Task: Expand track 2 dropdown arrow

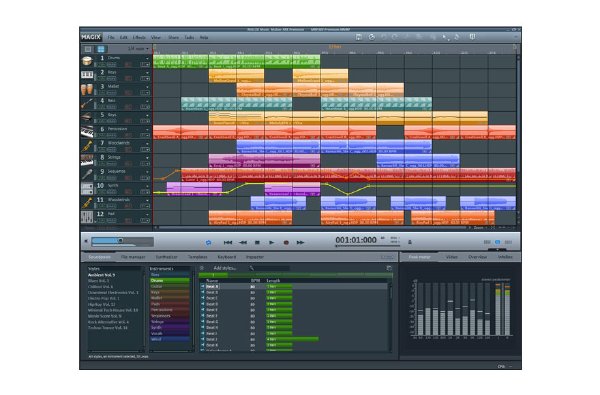Action: 147,73
